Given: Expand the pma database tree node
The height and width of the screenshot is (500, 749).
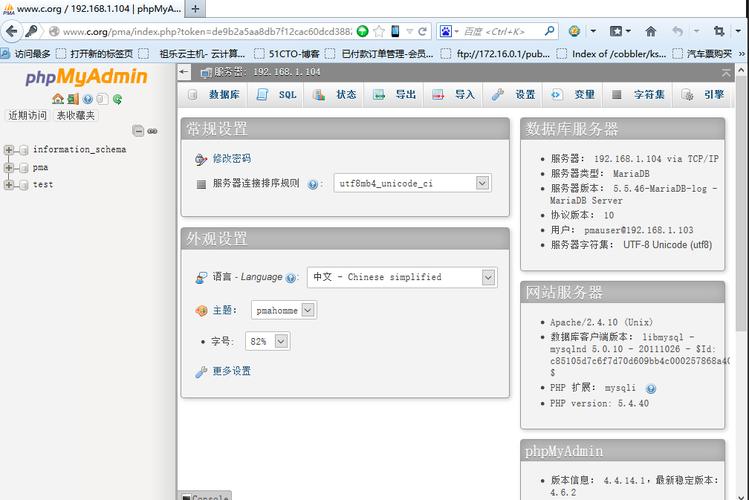Looking at the screenshot, I should [x=9, y=168].
